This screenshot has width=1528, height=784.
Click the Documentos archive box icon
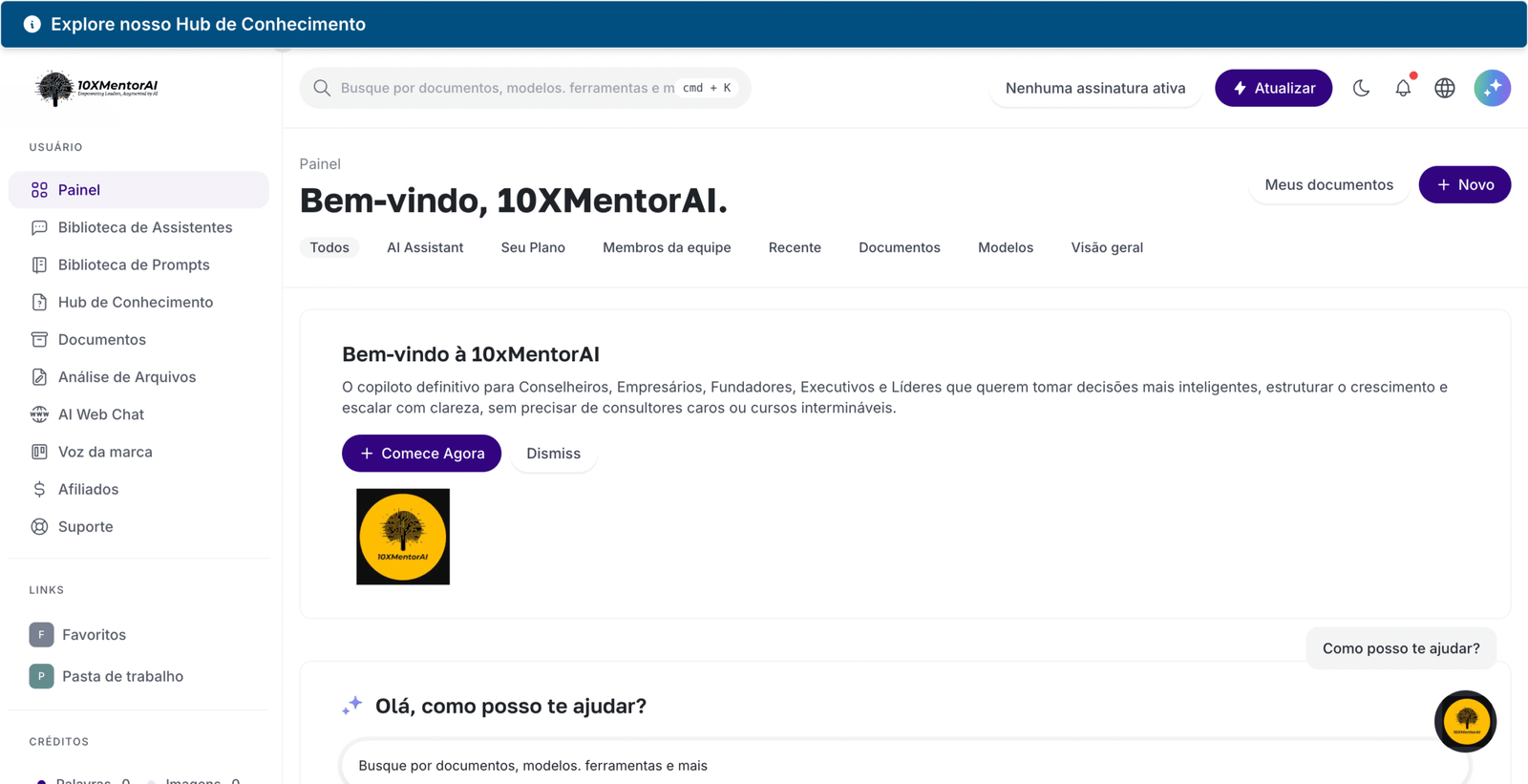click(39, 339)
